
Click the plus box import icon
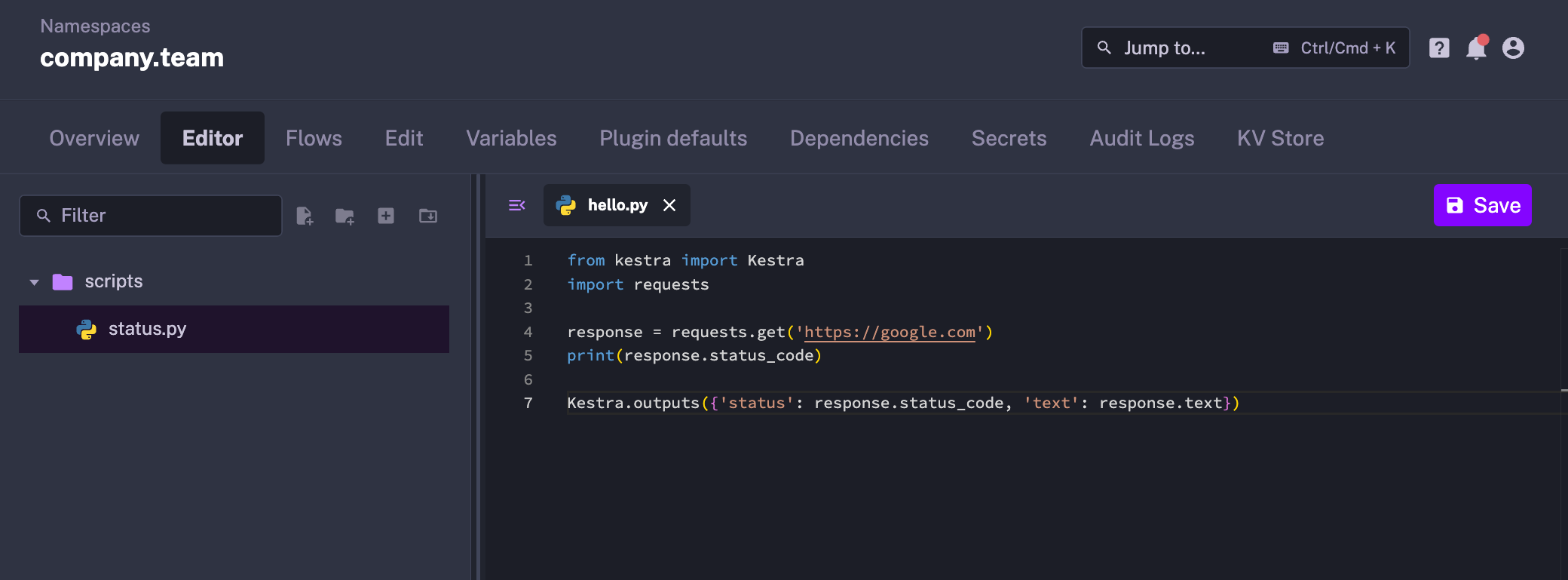386,216
